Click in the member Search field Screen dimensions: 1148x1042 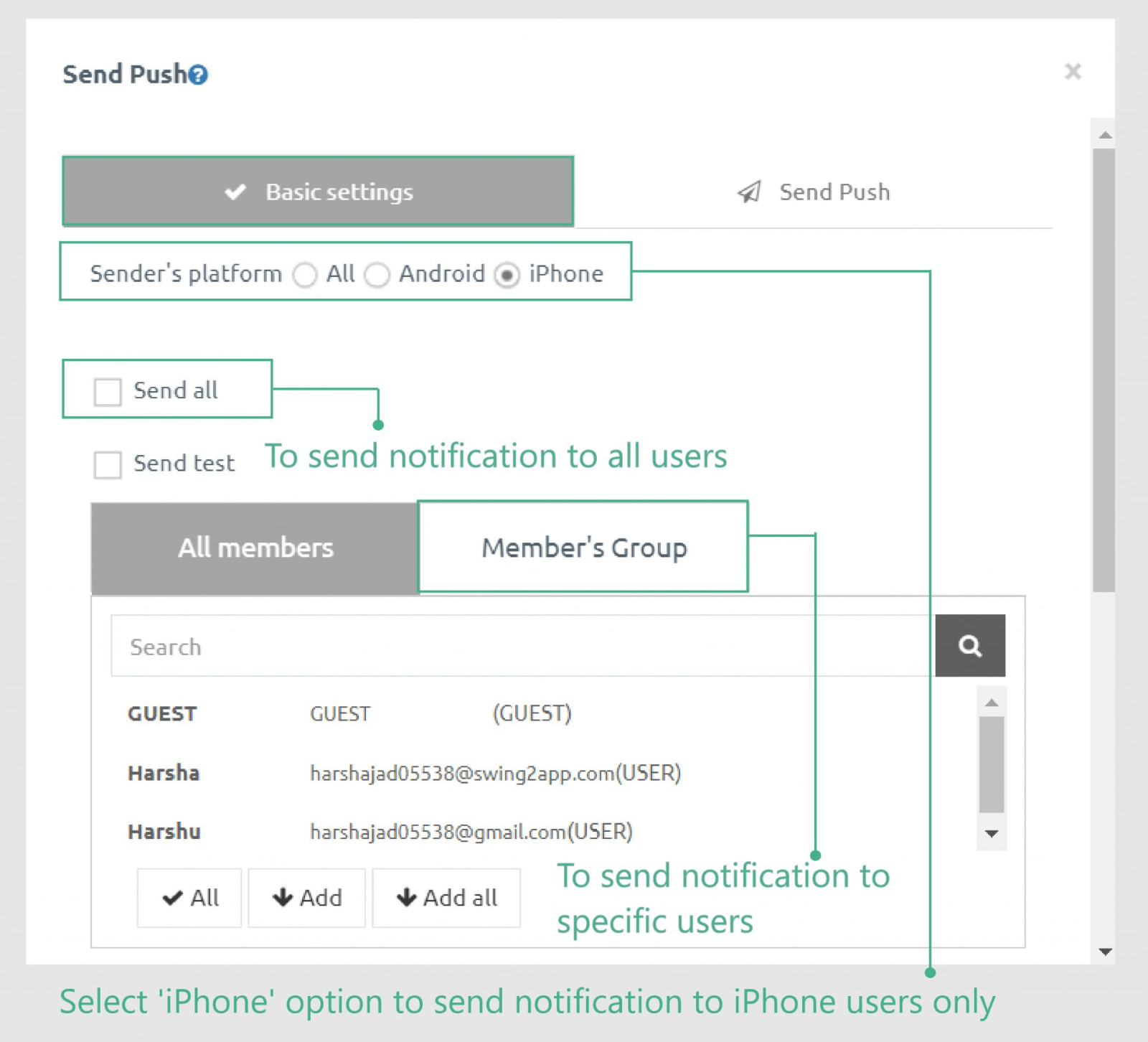(522, 647)
